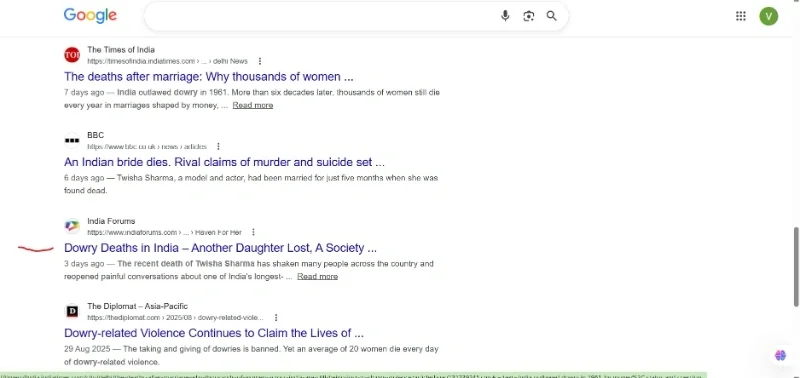The height and width of the screenshot is (378, 800).
Task: Start voice search with microphone icon
Action: (505, 16)
